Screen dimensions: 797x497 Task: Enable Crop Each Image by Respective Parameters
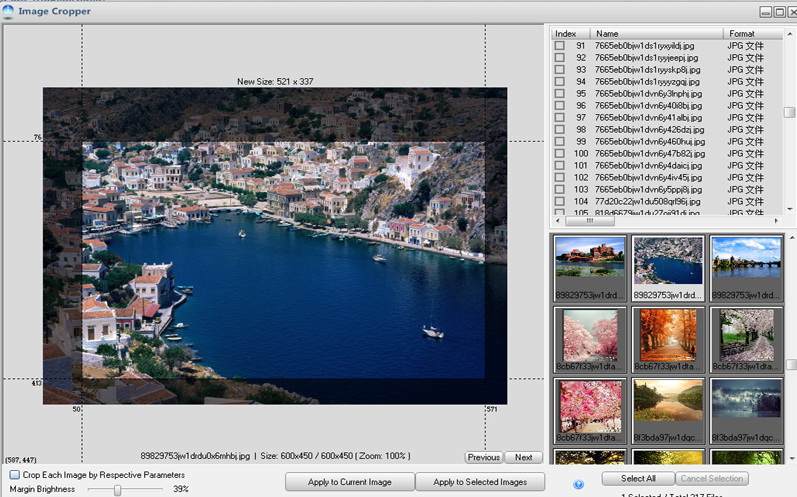pos(14,474)
